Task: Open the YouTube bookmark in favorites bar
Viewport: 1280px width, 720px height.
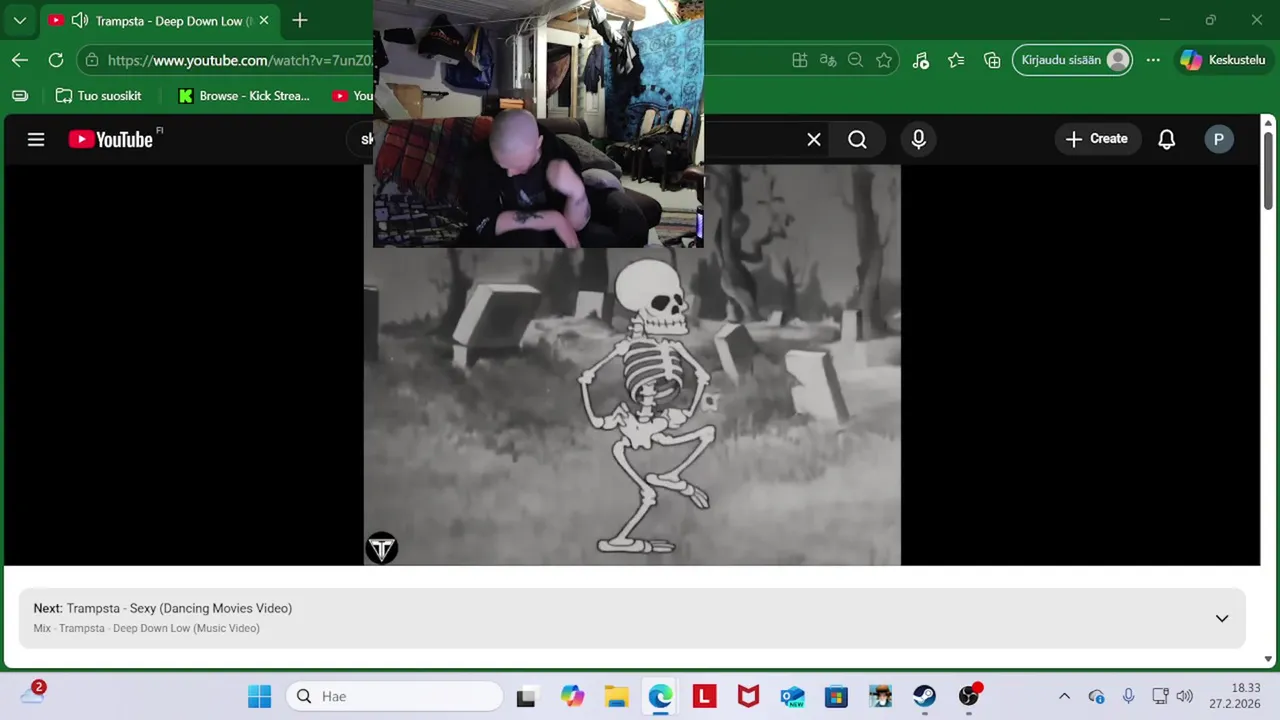Action: point(352,96)
